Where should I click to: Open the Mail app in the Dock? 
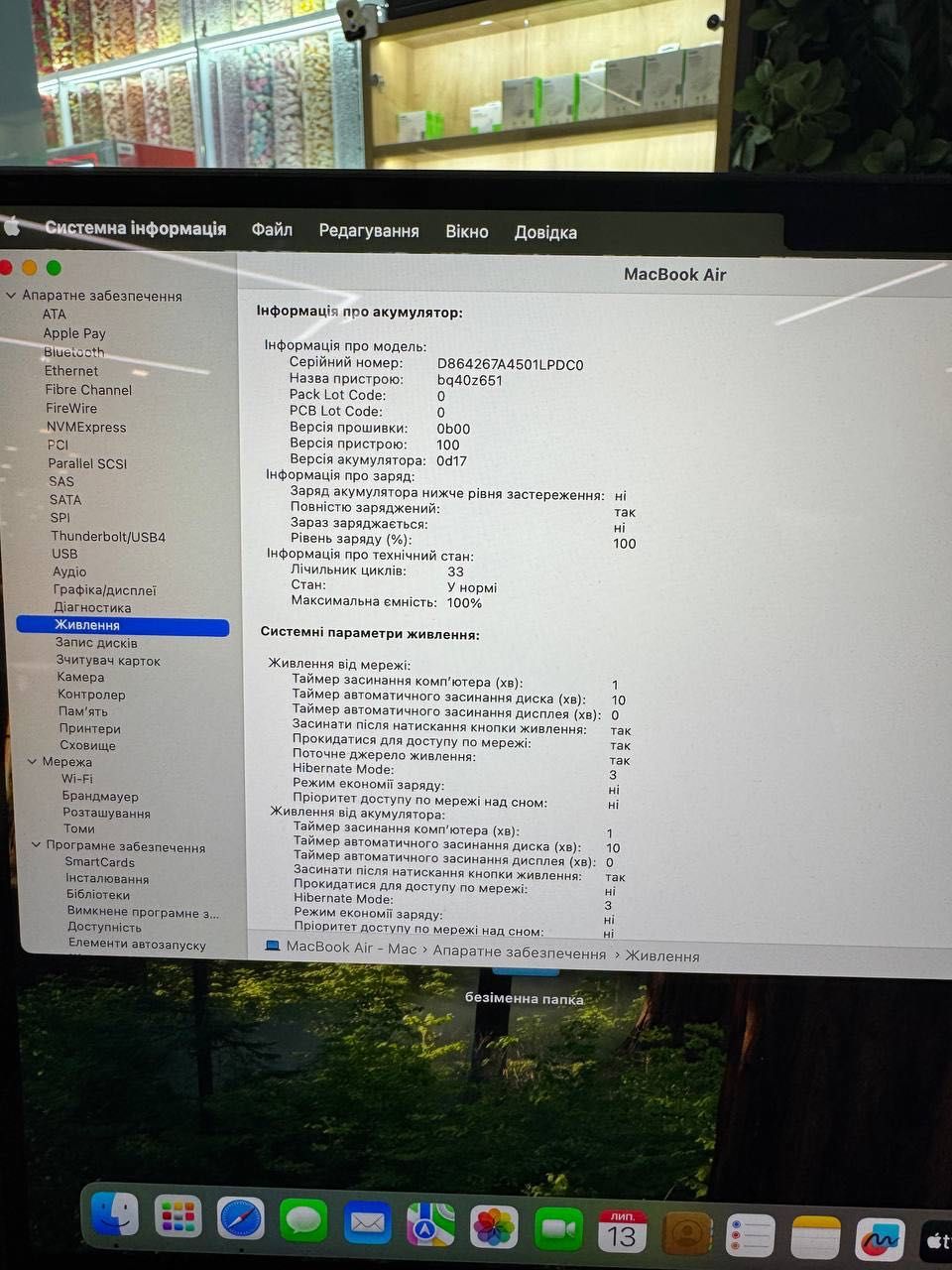pyautogui.click(x=367, y=1222)
